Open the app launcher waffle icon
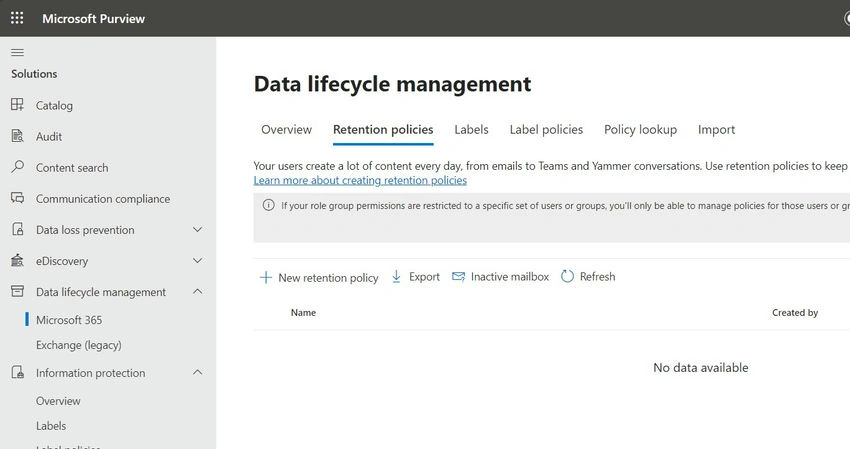 tap(17, 18)
